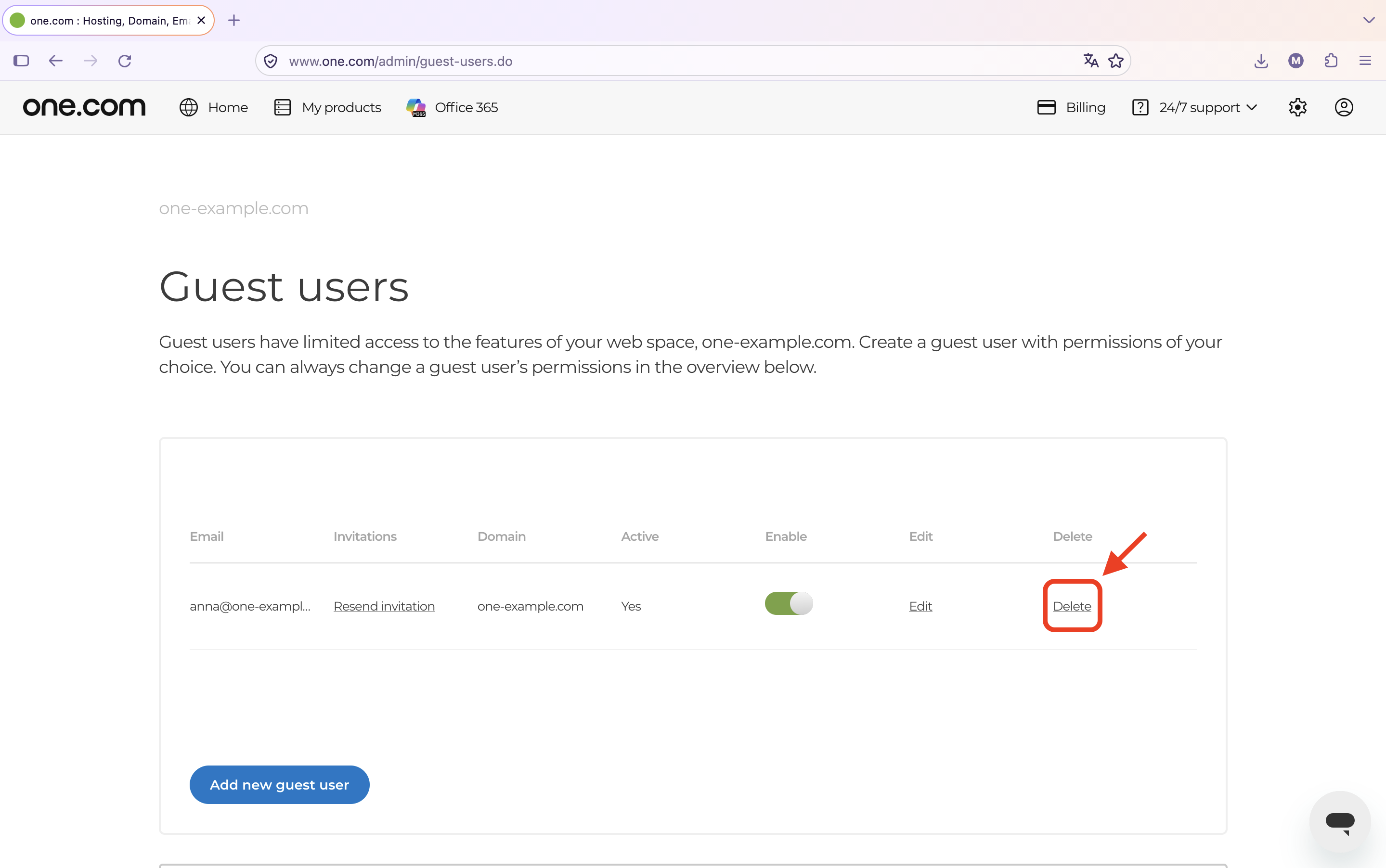
Task: Click the Active value Yes
Action: (x=631, y=606)
